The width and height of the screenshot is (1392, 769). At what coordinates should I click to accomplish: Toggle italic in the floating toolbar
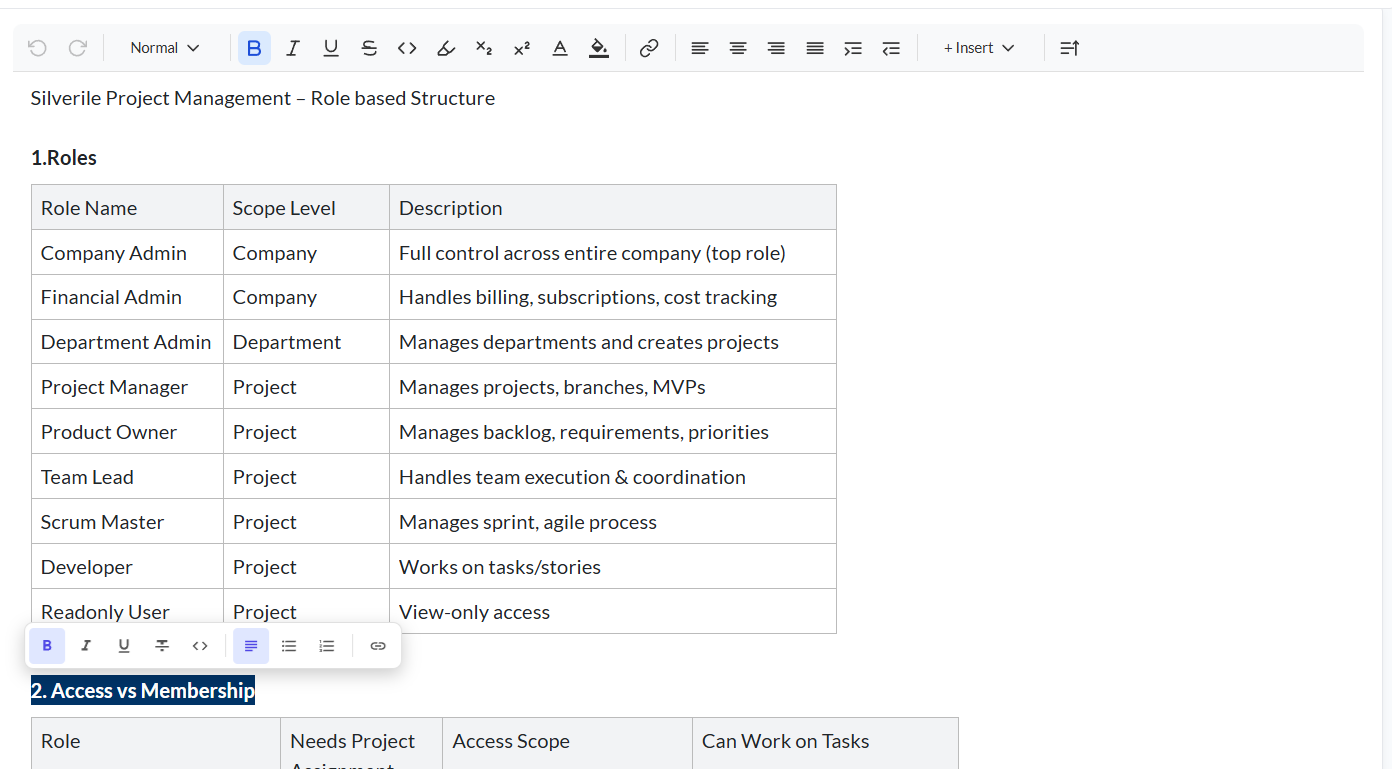(x=86, y=646)
